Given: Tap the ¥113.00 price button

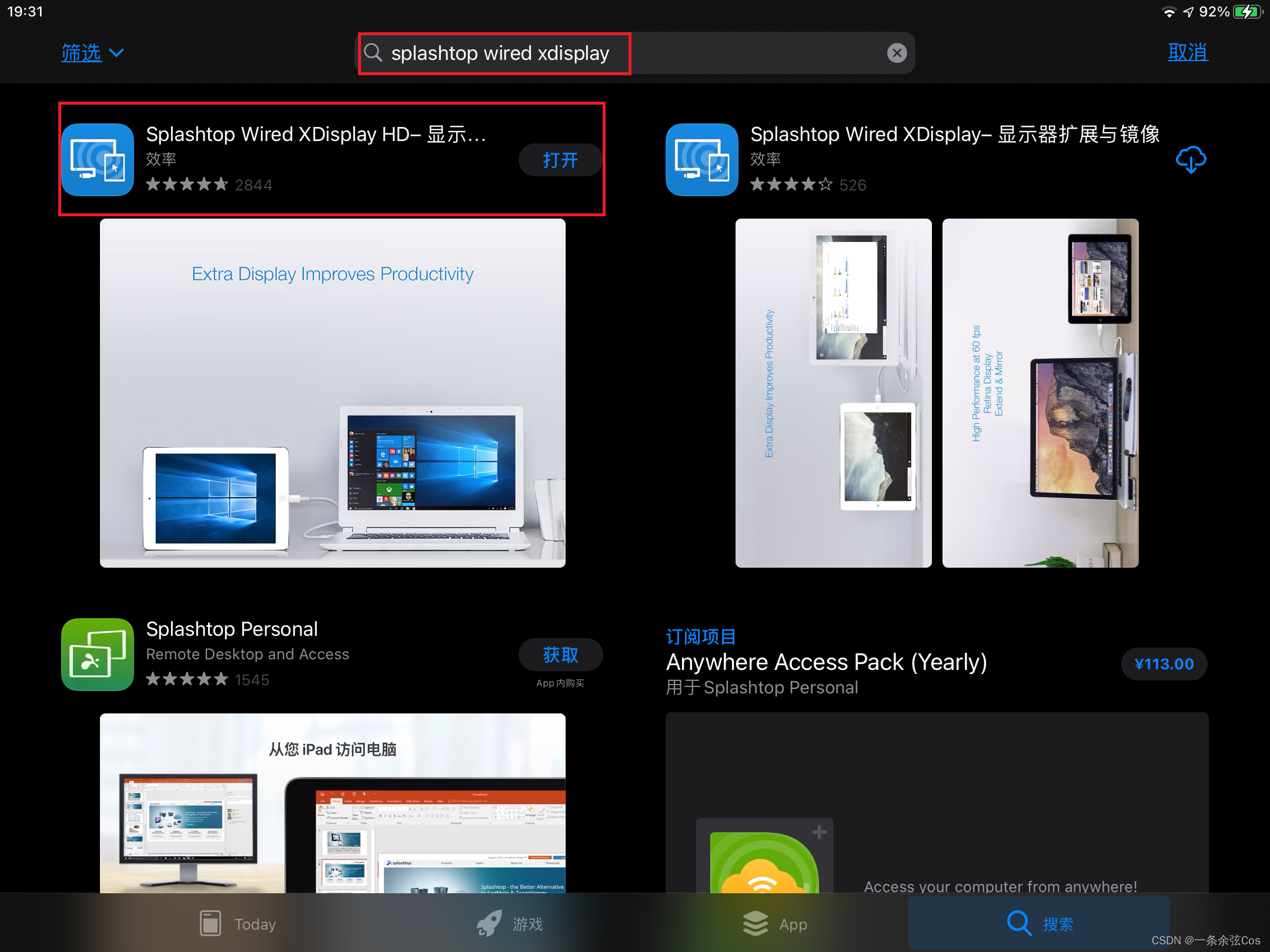Looking at the screenshot, I should click(1164, 664).
